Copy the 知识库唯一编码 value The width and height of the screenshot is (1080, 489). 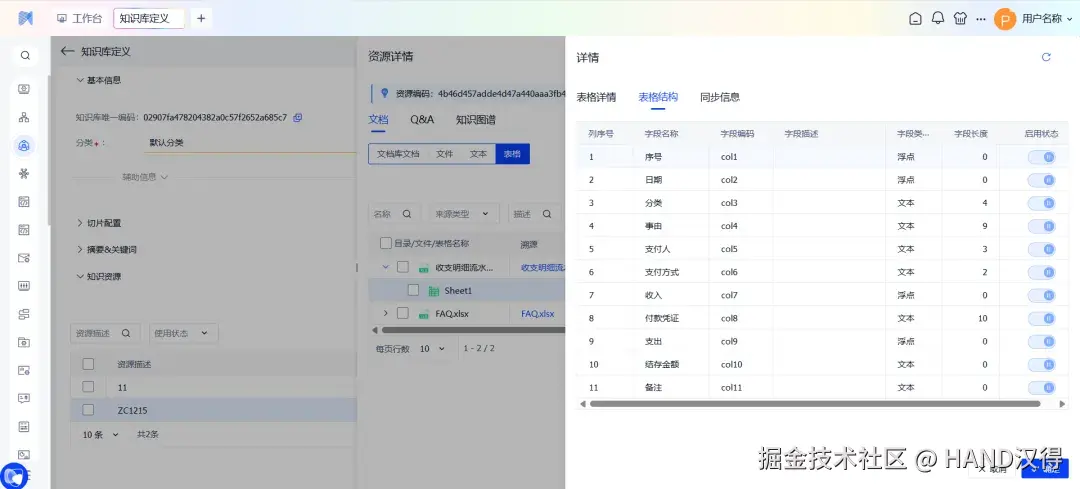[x=298, y=117]
